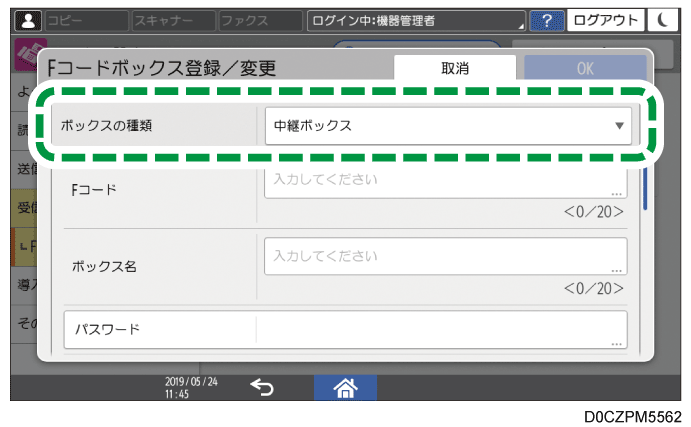Tap the Fコードボックス登録/変更 title
Viewport: 691px width, 427px height.
161,68
